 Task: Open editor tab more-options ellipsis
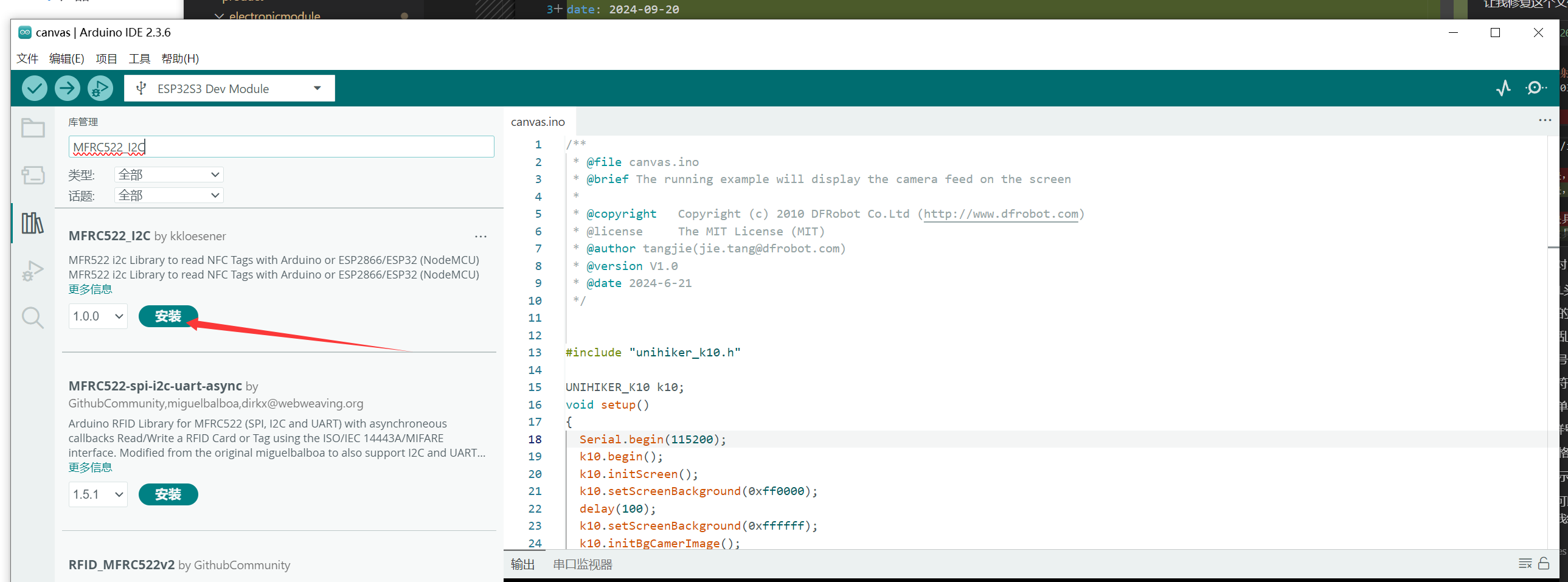point(1545,120)
